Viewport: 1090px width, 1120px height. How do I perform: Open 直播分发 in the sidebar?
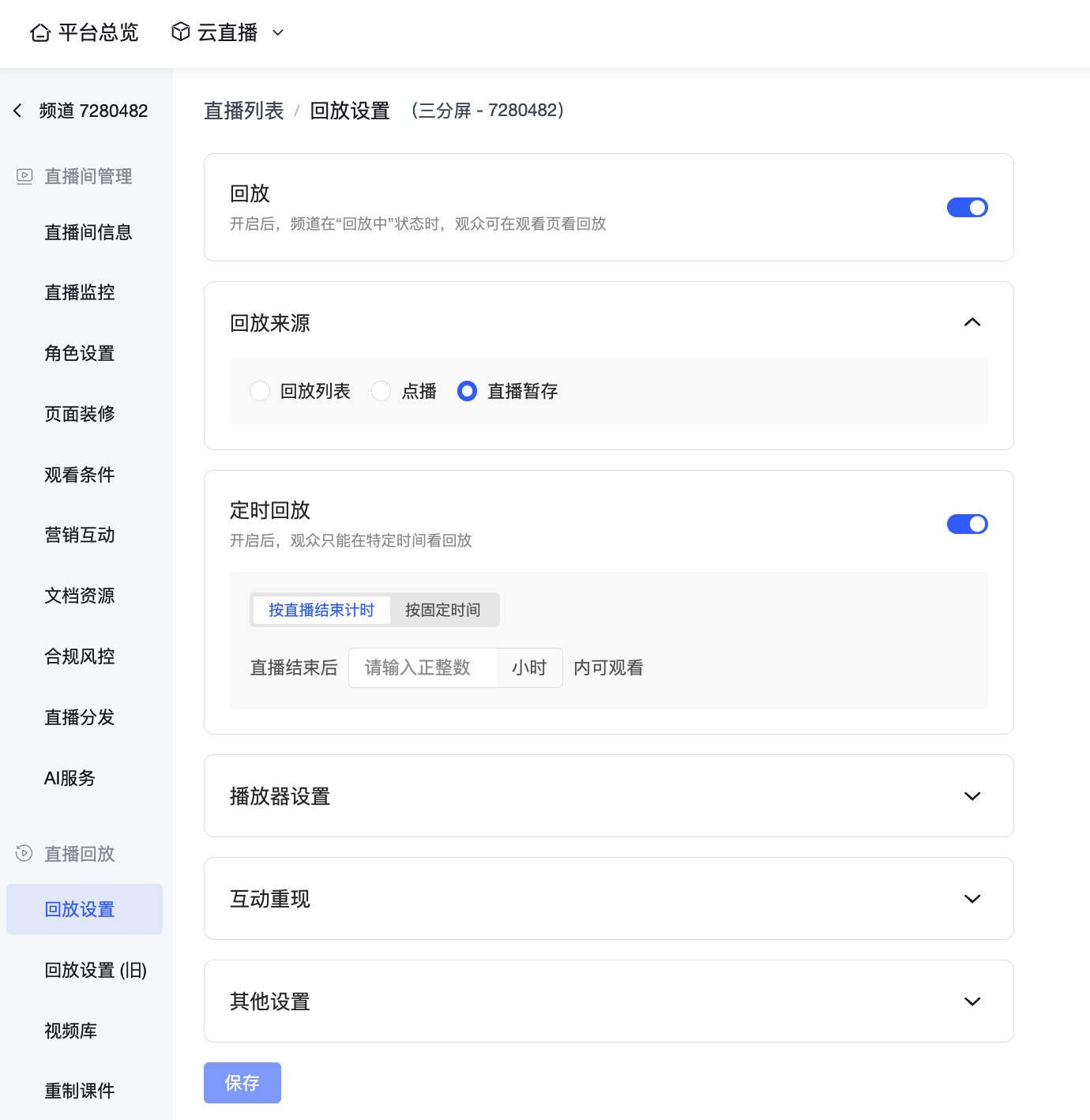point(80,717)
